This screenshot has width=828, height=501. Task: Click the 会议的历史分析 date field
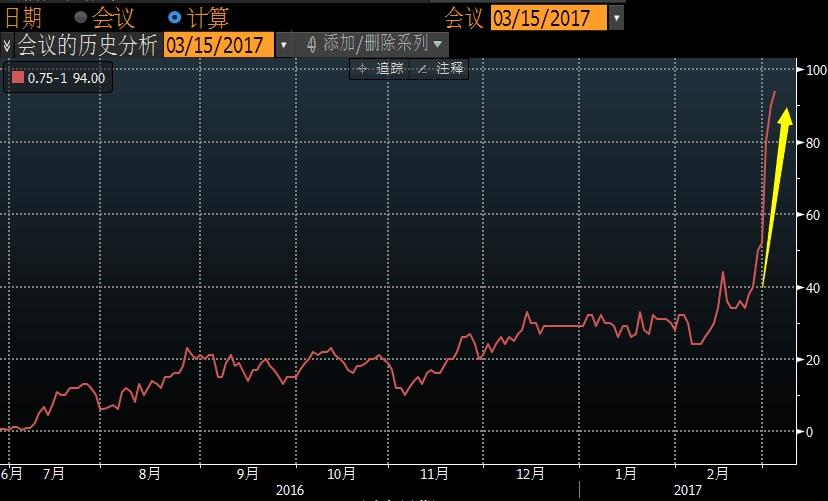pyautogui.click(x=218, y=45)
